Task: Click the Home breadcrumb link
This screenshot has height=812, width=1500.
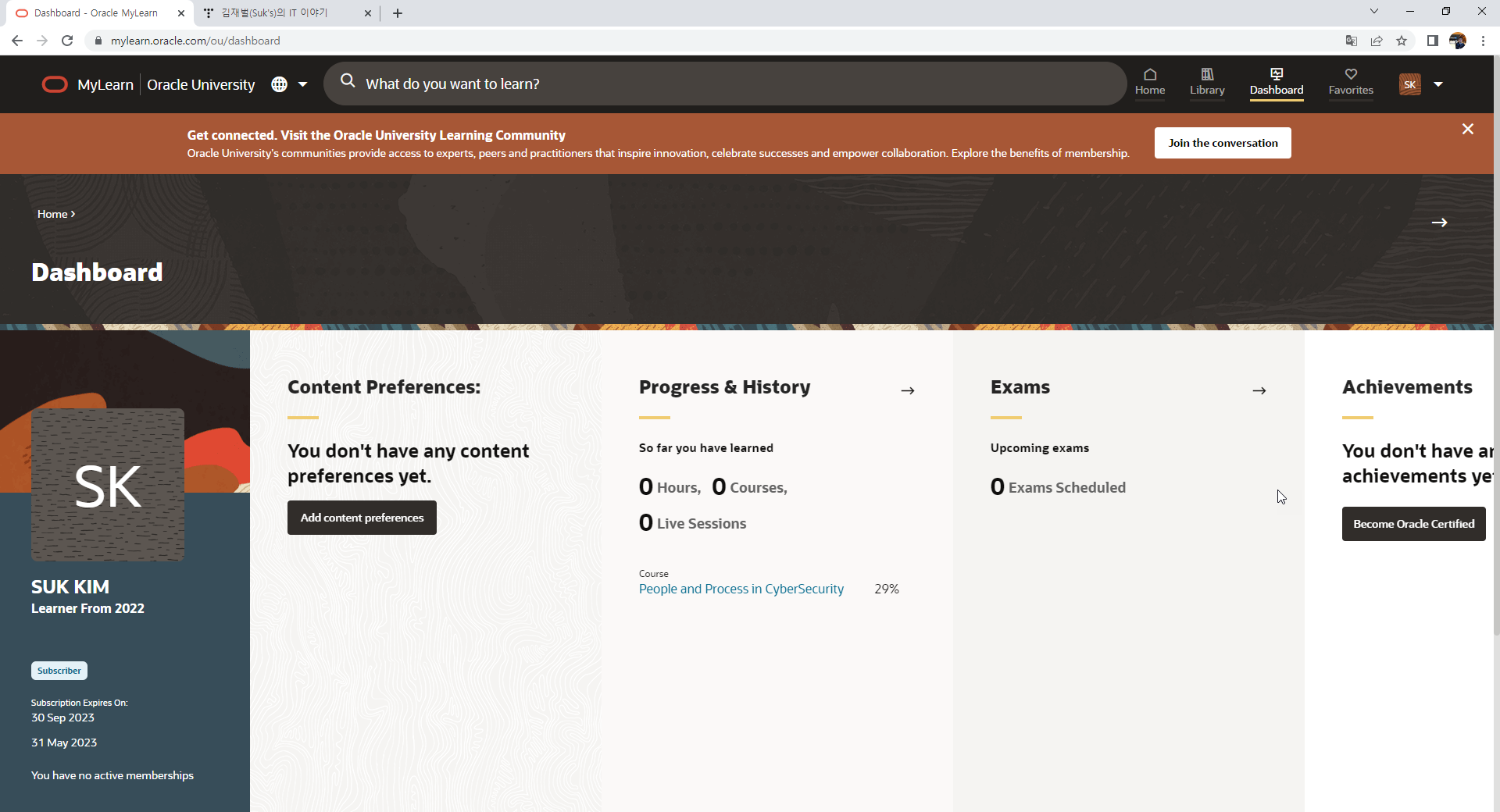Action: point(52,214)
